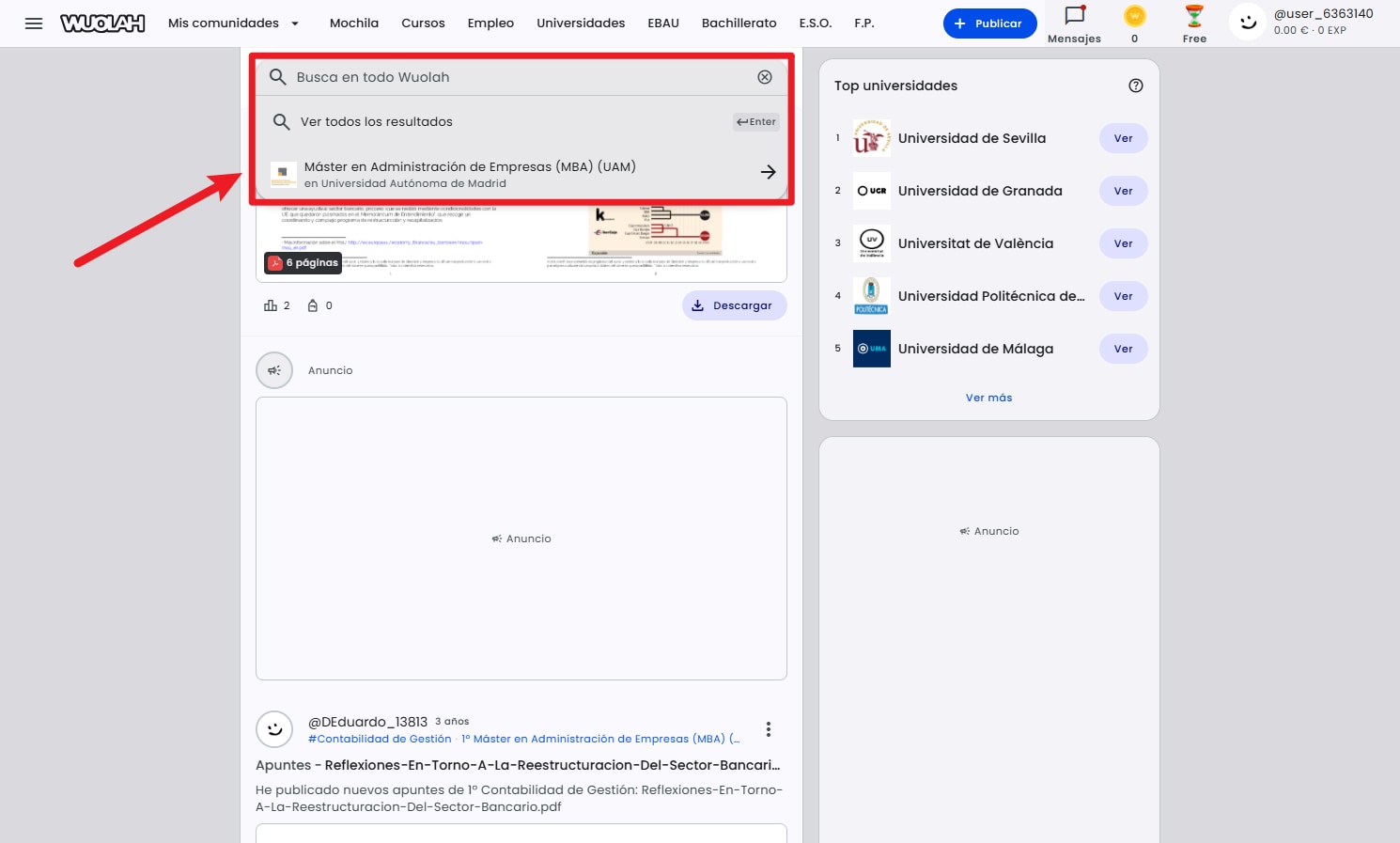Image resolution: width=1400 pixels, height=843 pixels.
Task: Click the Descargar button
Action: pos(734,305)
